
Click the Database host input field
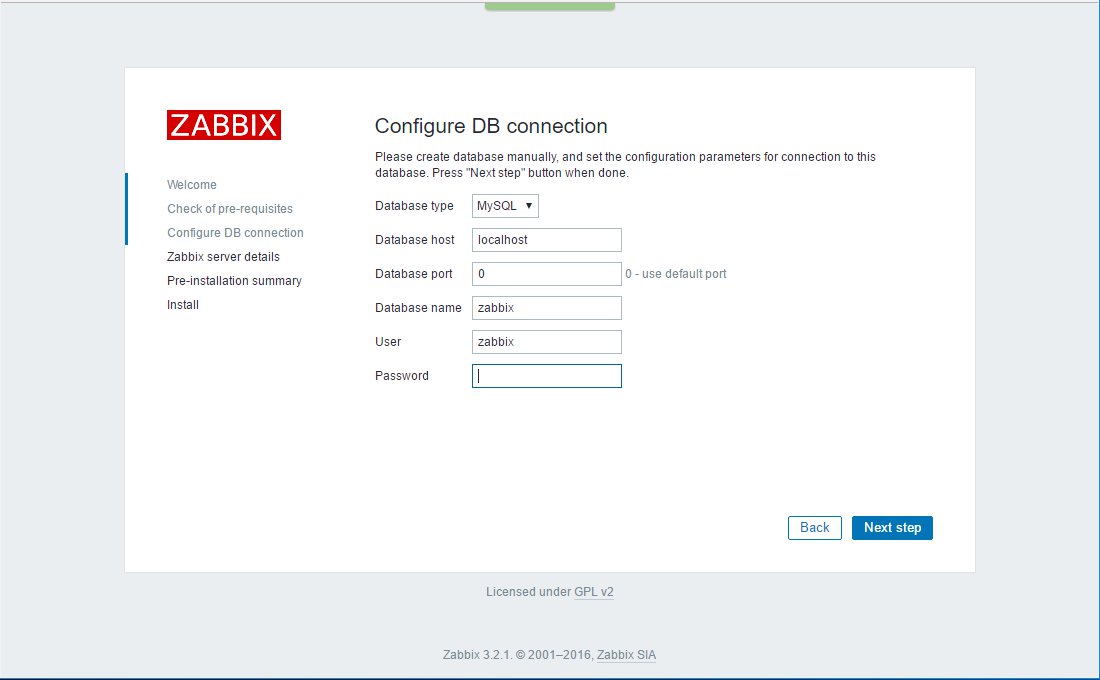[546, 240]
